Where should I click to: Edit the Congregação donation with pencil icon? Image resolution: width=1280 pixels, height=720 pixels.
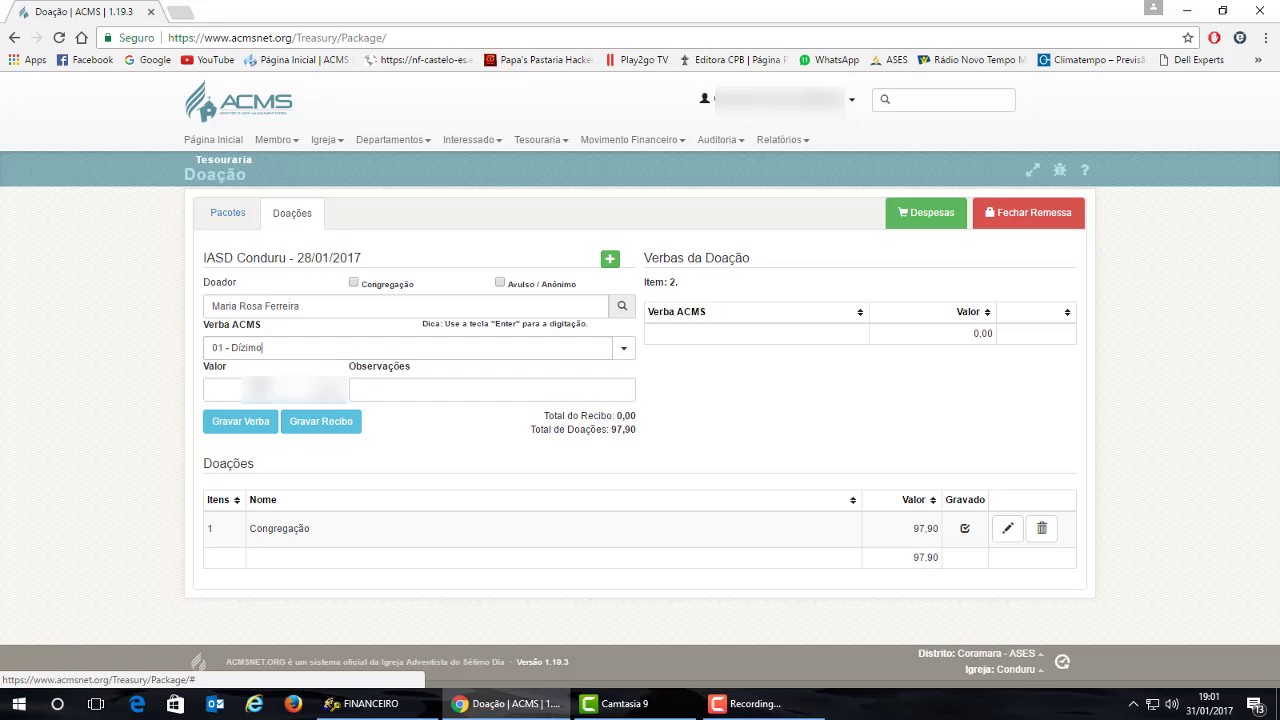pyautogui.click(x=1008, y=528)
